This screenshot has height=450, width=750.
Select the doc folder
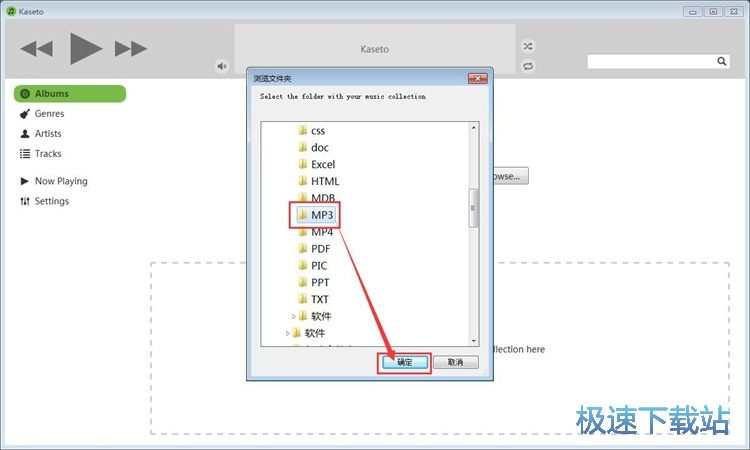tap(313, 147)
